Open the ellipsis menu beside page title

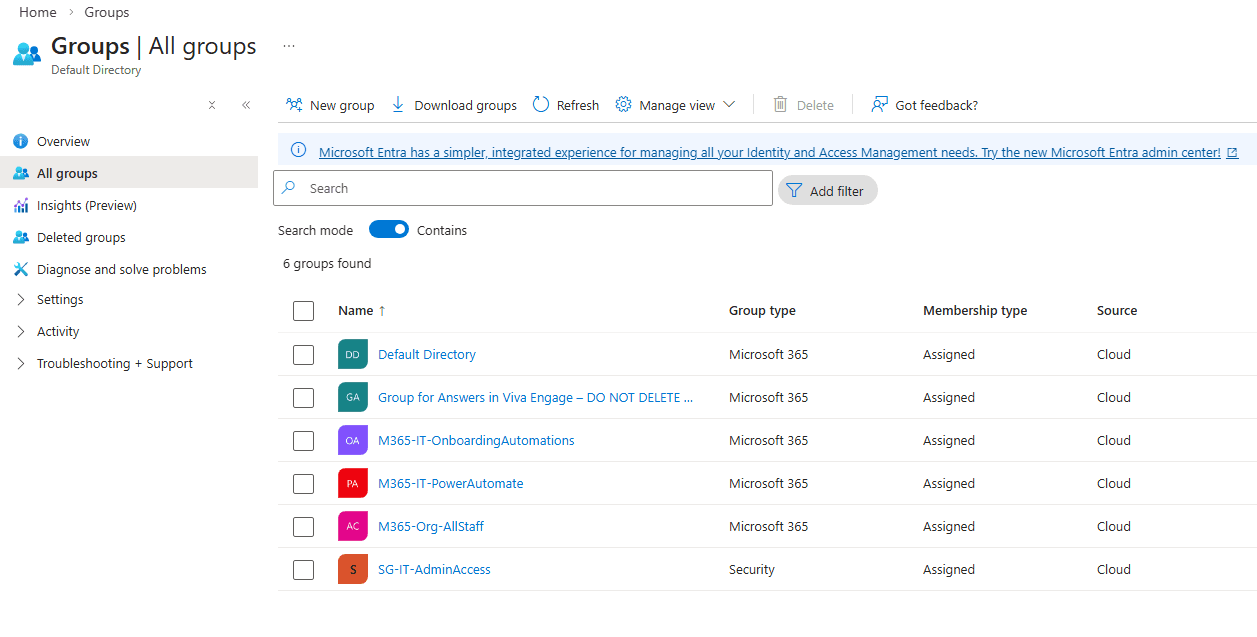click(289, 46)
